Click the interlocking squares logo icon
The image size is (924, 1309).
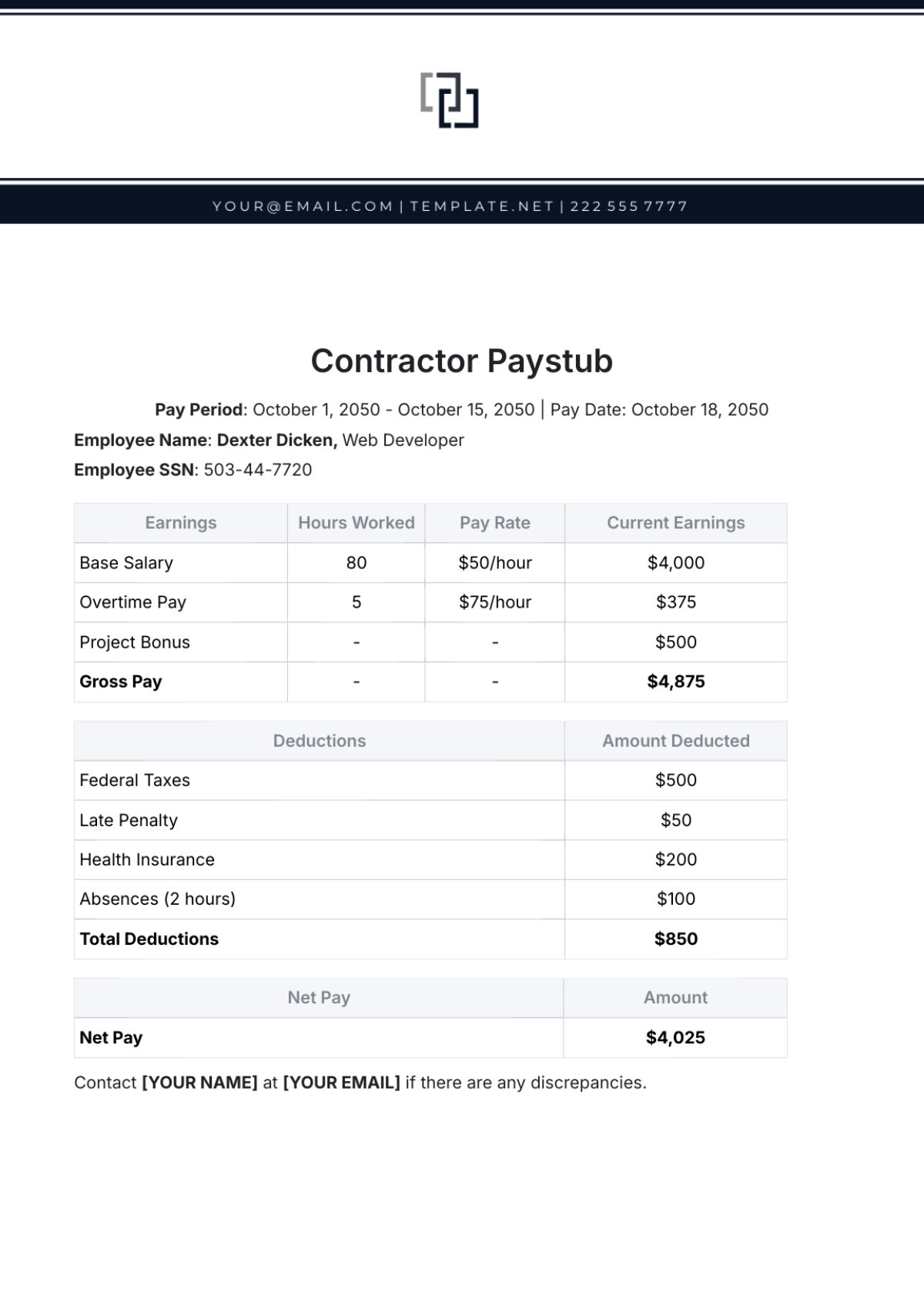click(450, 100)
